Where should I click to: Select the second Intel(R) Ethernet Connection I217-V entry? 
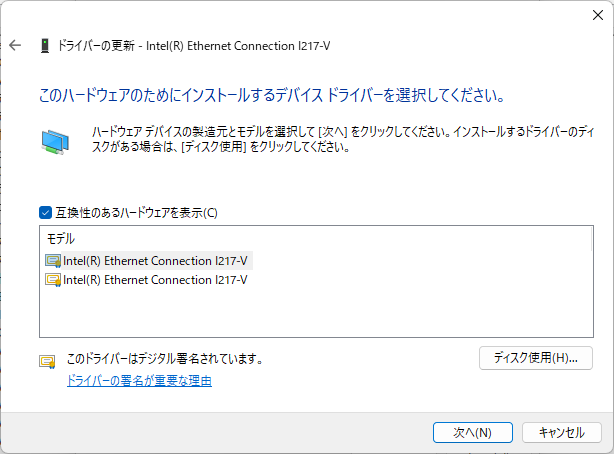point(154,280)
